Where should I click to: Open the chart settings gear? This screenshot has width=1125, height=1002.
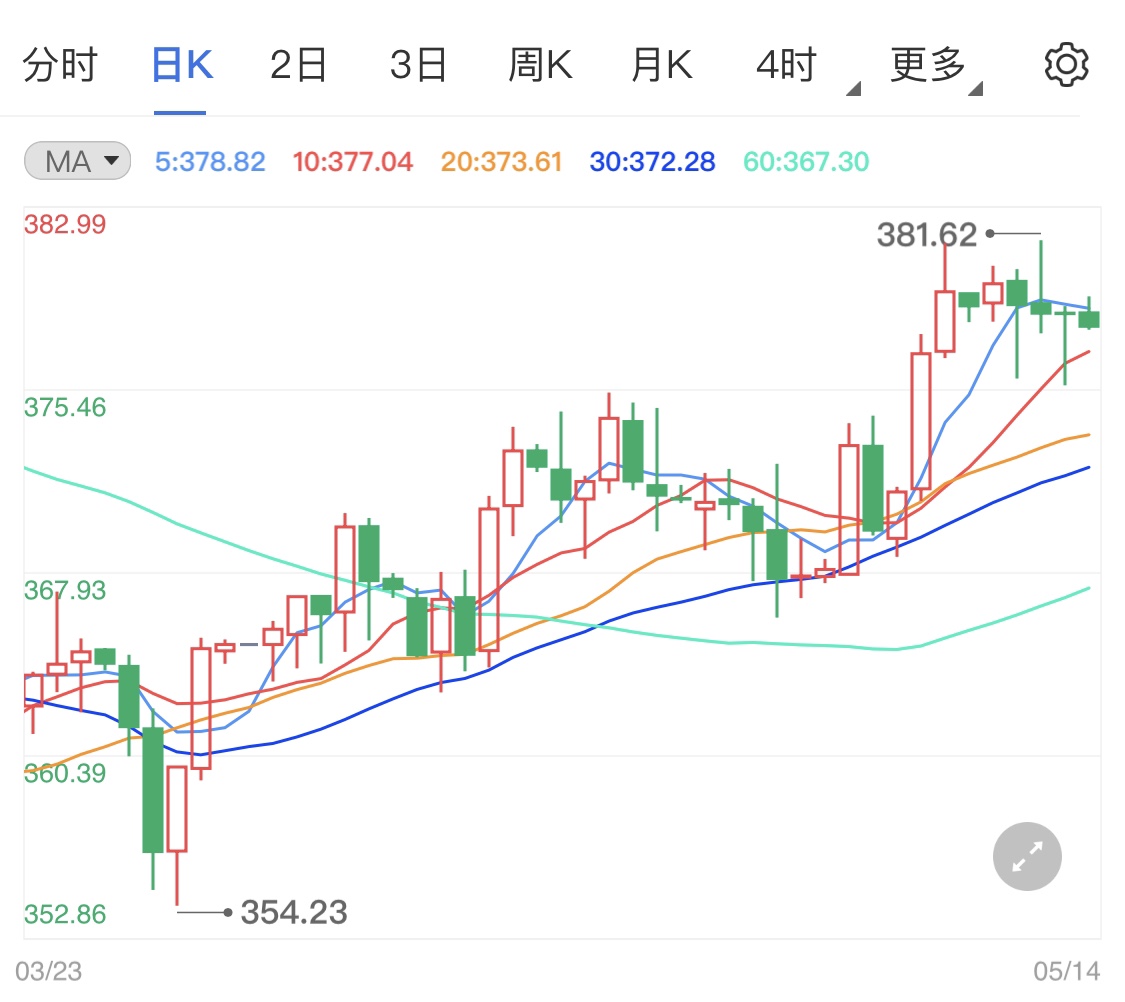coord(1066,65)
